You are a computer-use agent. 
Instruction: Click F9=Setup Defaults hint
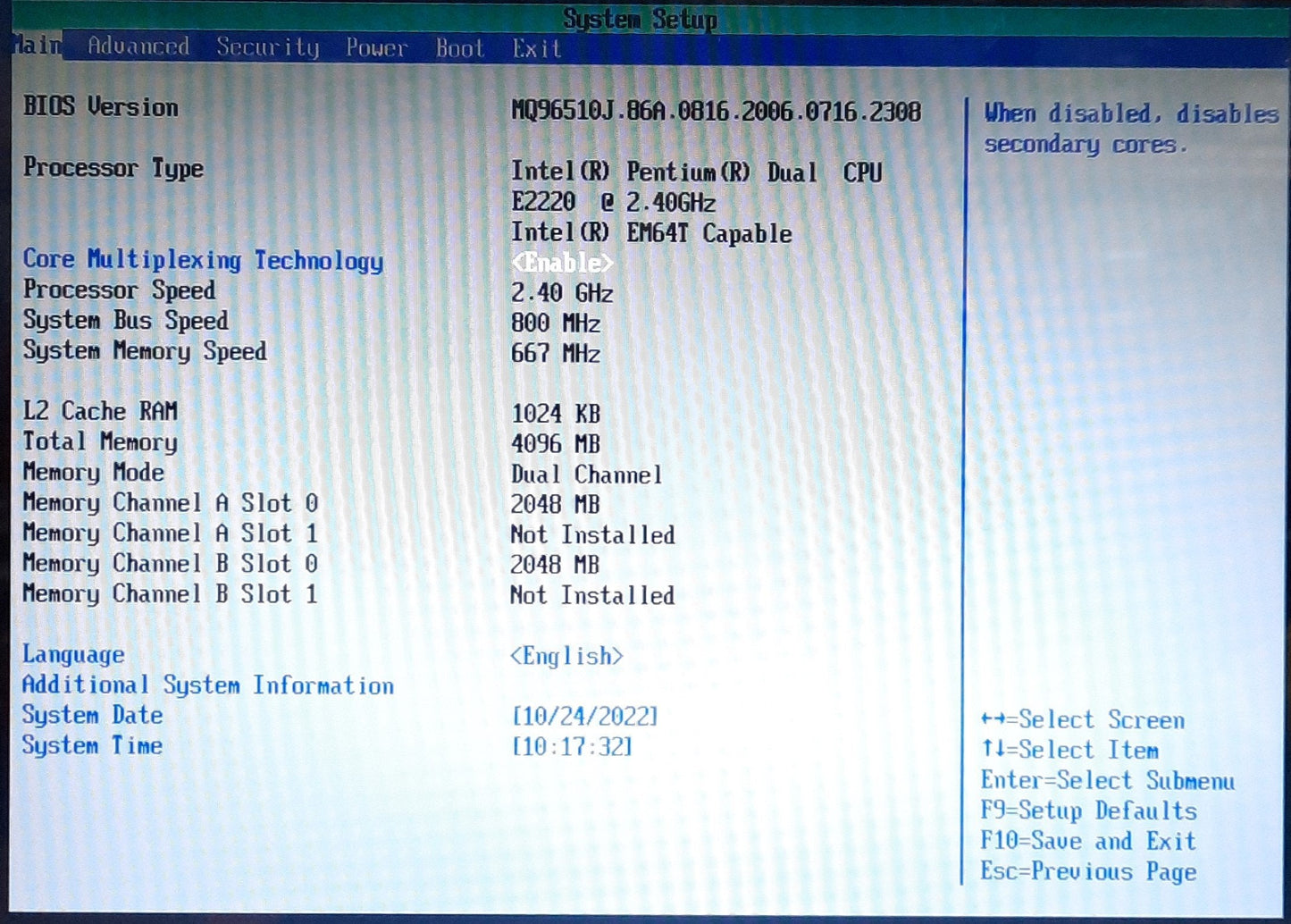tap(1088, 811)
